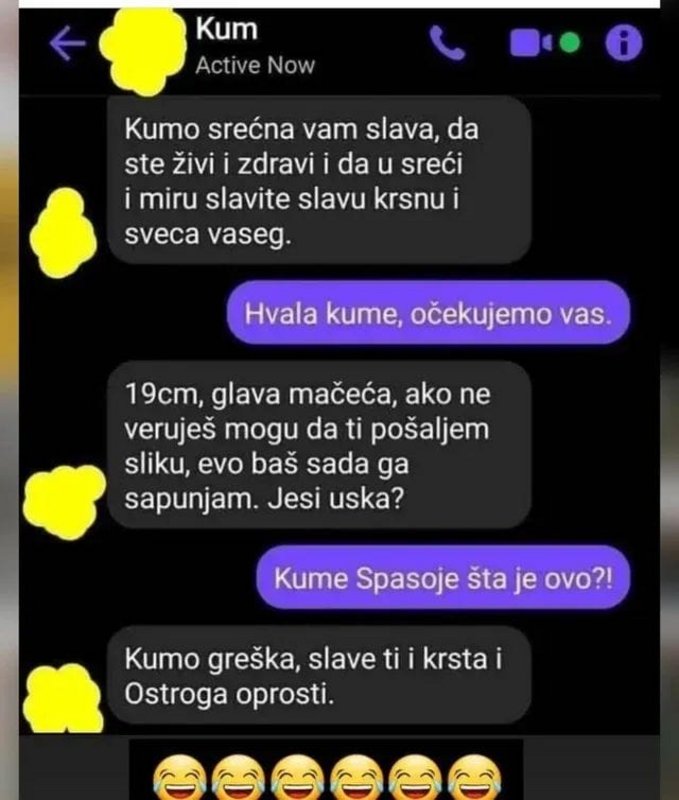Open the profile picture in the header
This screenshot has height=800, width=679.
pyautogui.click(x=144, y=51)
